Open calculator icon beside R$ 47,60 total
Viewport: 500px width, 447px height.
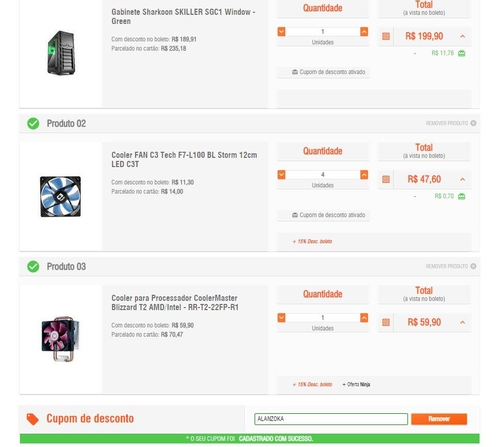[386, 179]
